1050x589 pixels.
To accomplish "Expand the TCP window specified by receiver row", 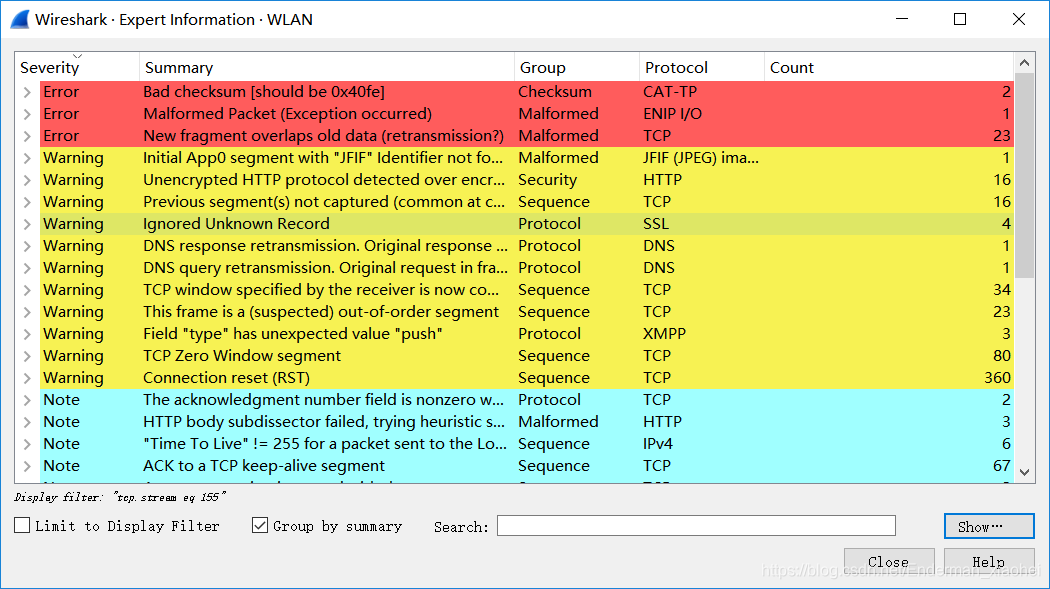I will tap(27, 290).
